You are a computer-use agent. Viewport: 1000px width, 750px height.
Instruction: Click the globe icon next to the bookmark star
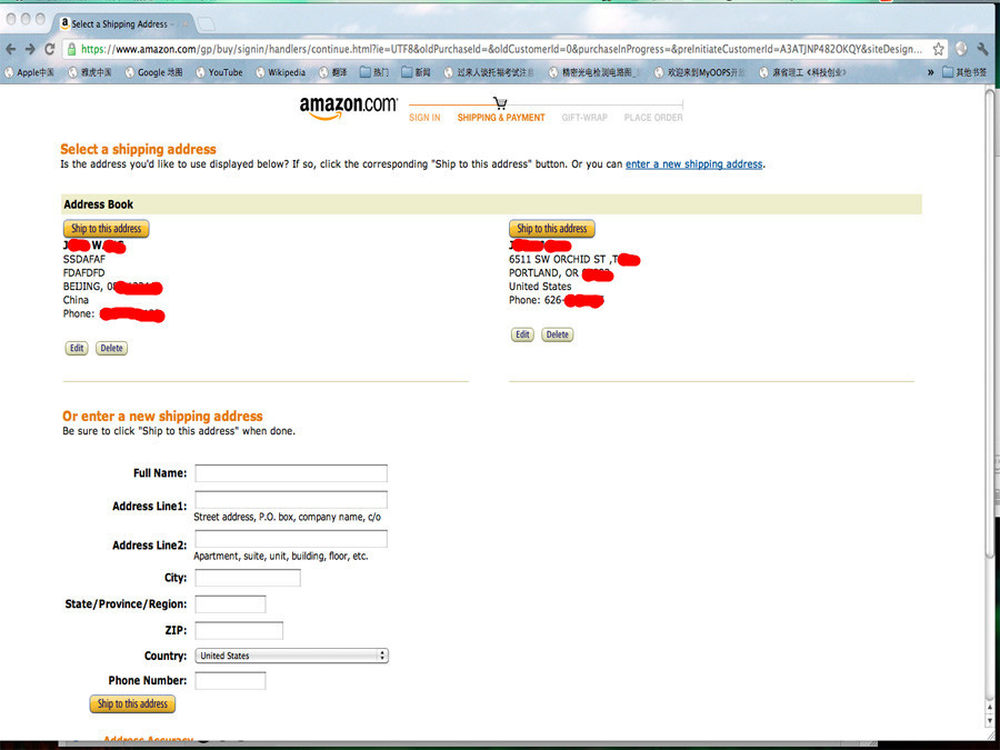pos(961,49)
